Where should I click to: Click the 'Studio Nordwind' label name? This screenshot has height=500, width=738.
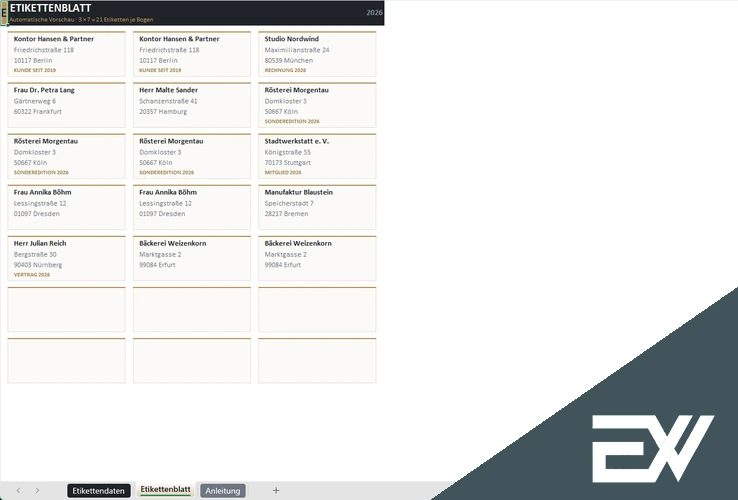(x=291, y=39)
